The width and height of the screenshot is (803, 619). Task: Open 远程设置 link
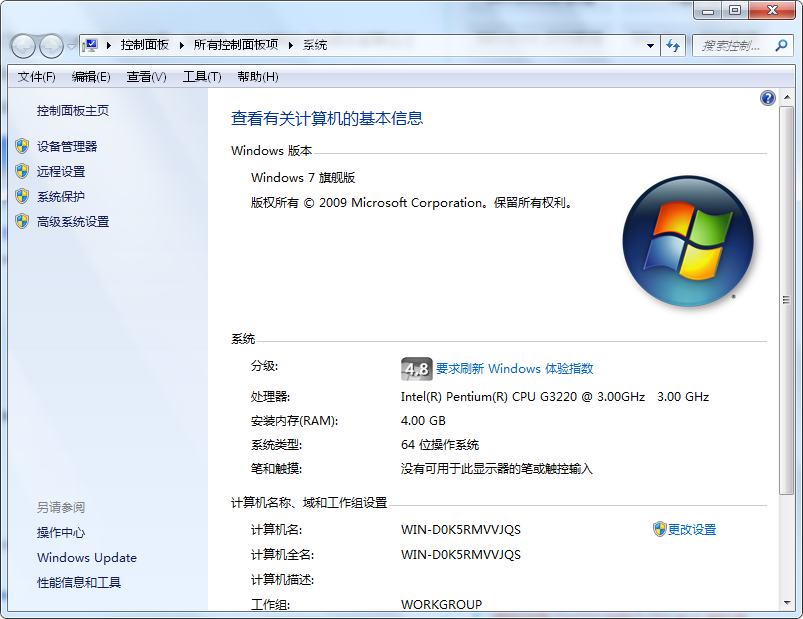pyautogui.click(x=61, y=172)
